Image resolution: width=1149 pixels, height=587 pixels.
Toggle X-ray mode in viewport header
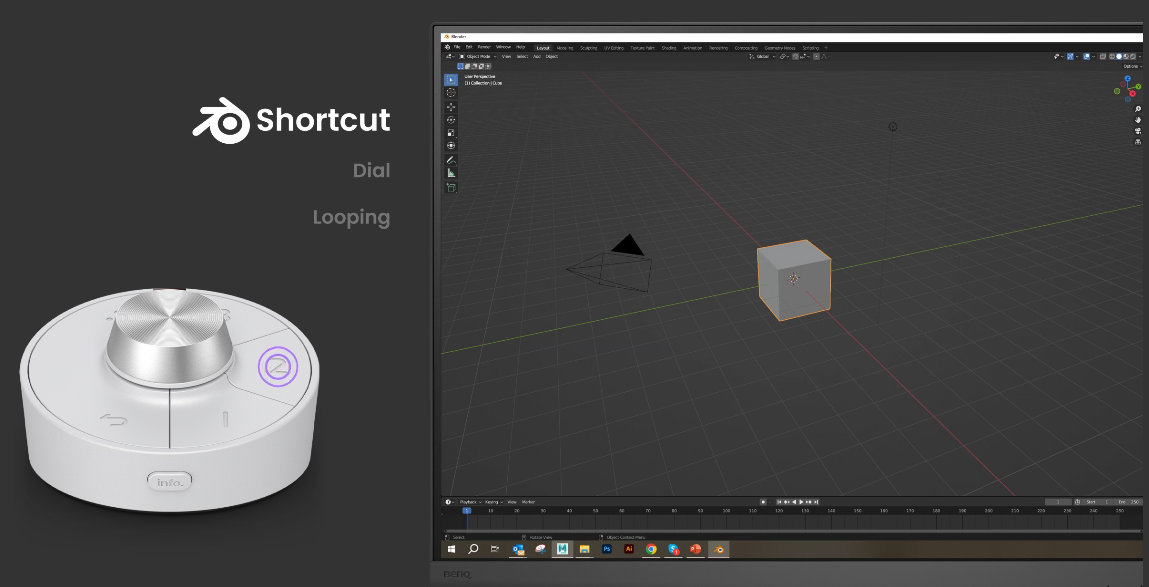pos(1103,57)
